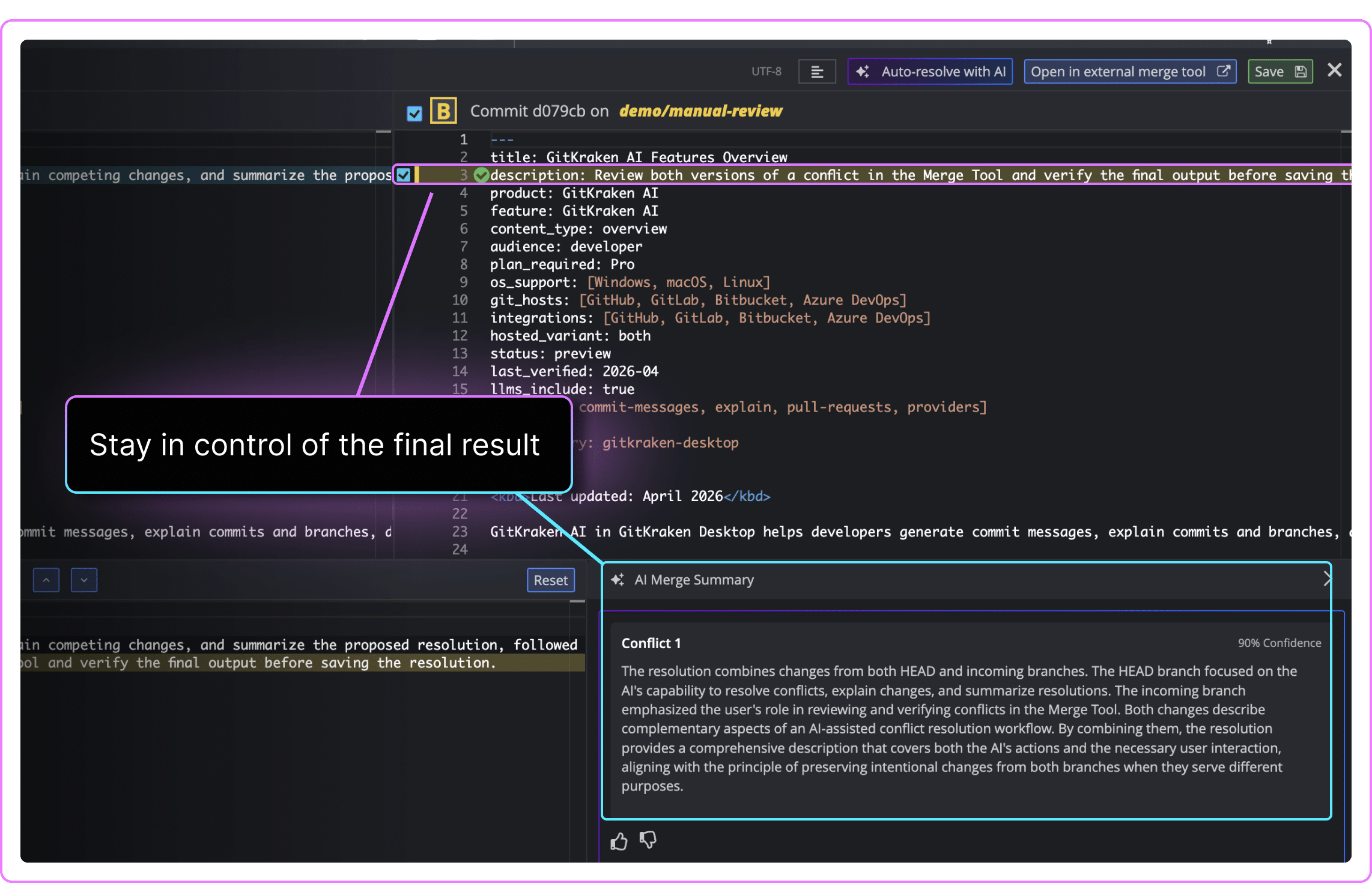Click Commit d079cb header text
Viewport: 1372px width, 883px height.
click(539, 111)
